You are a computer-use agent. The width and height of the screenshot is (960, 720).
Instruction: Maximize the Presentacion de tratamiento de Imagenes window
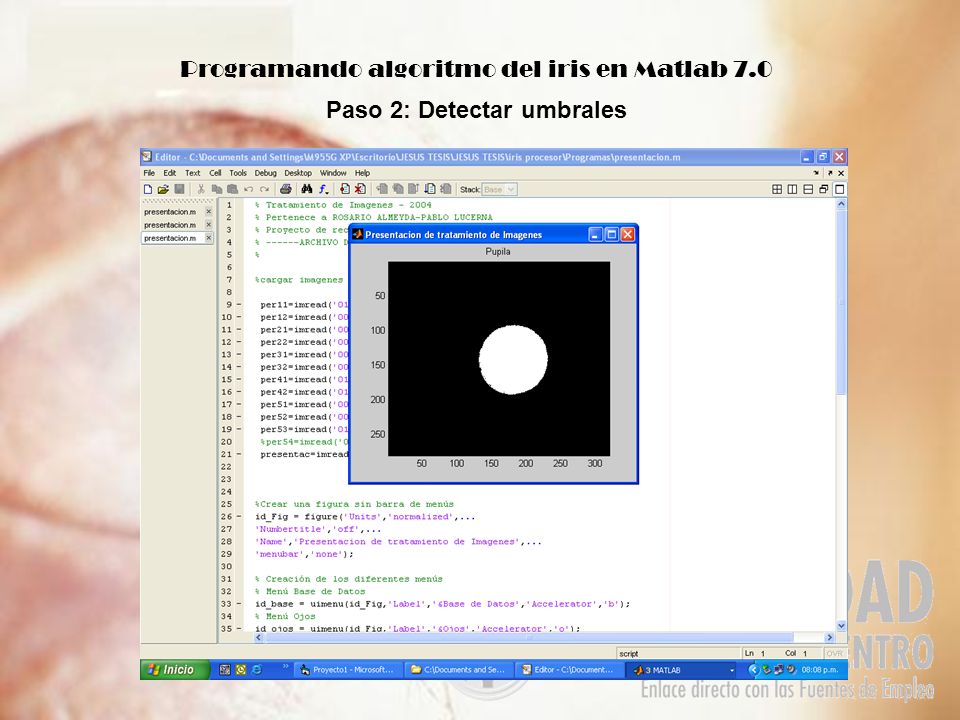[x=612, y=234]
